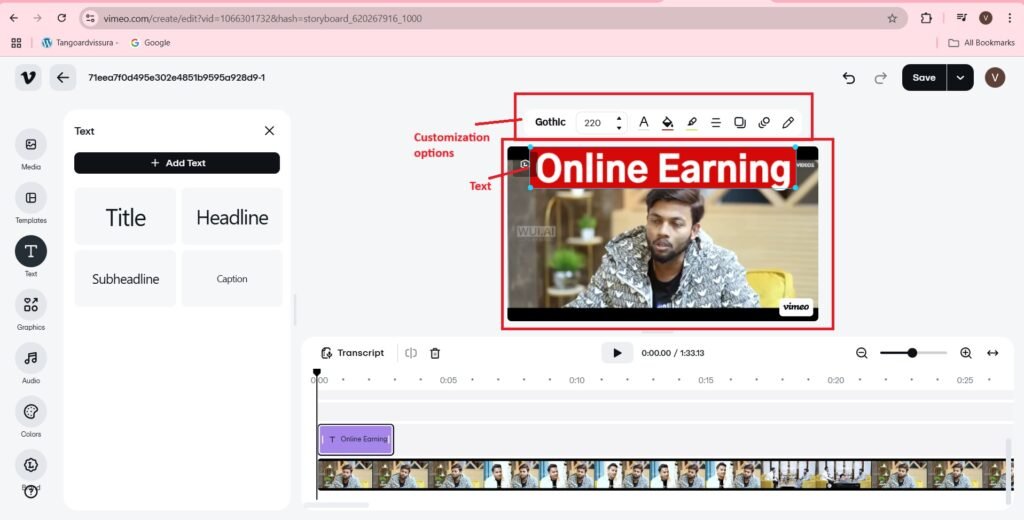
Task: Select the Online Earning text clip on timeline
Action: 356,440
